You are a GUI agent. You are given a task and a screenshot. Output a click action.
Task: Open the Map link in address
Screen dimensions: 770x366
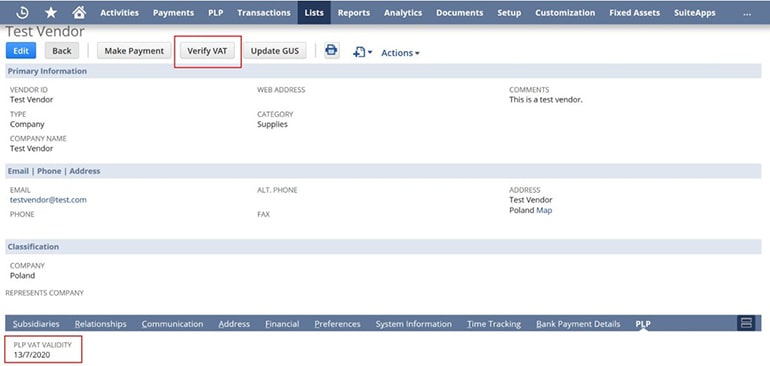tap(544, 210)
